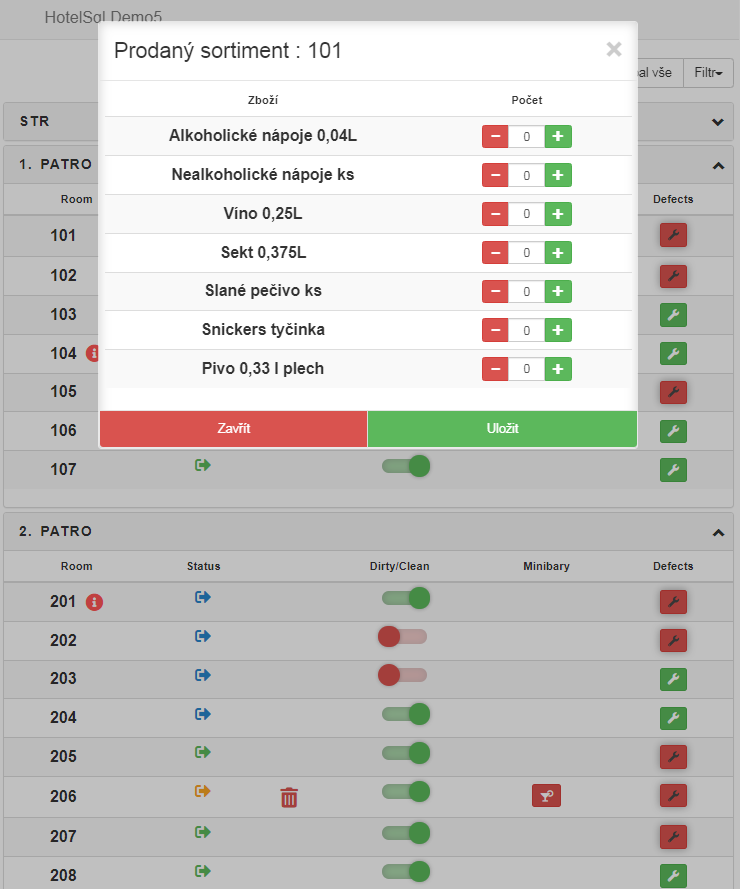Click the orange status icon for room 206

click(x=203, y=791)
